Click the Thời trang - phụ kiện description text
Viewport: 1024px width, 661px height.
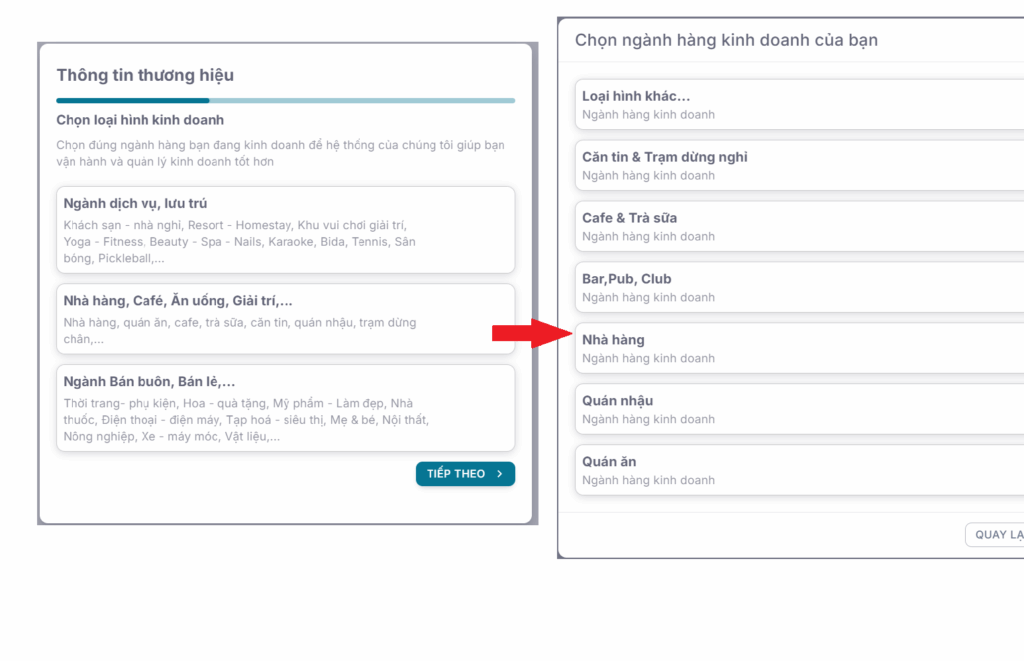tap(246, 420)
